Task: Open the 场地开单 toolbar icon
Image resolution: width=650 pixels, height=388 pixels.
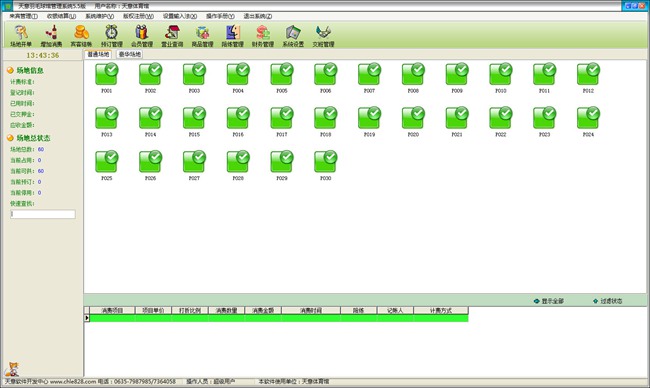Action: 21,36
